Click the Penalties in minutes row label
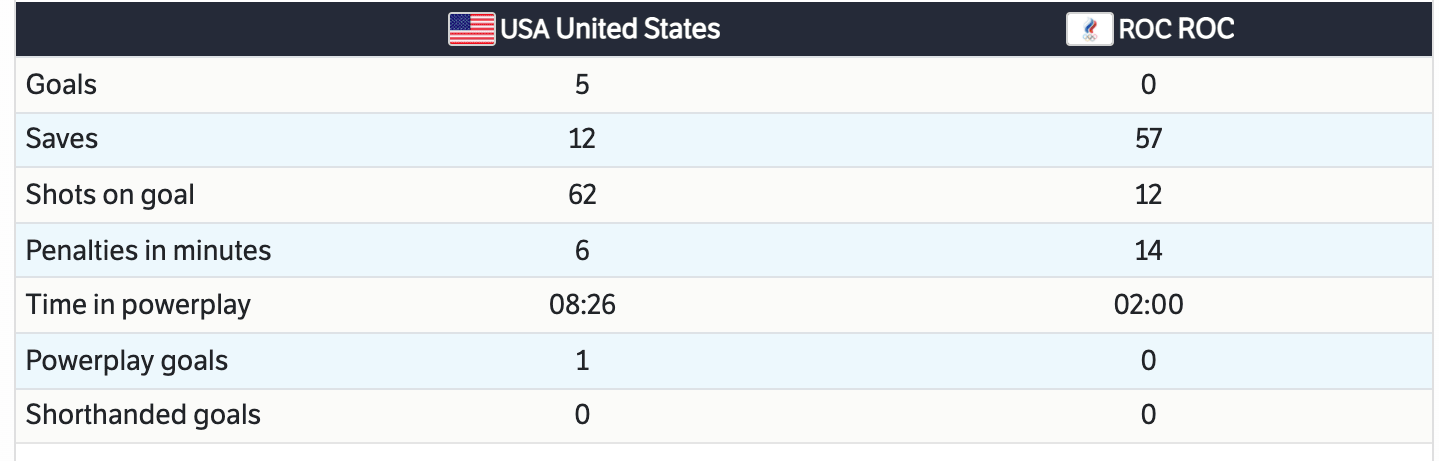Viewport: 1439px width, 461px height. click(148, 250)
